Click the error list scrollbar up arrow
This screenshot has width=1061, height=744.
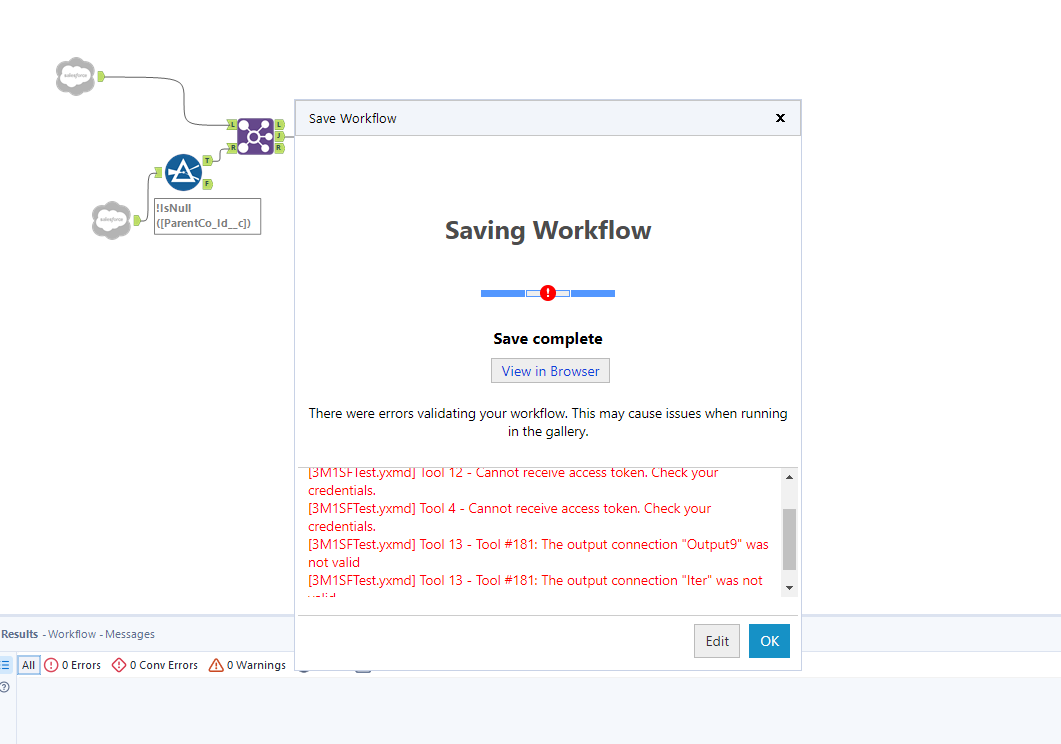click(x=789, y=478)
